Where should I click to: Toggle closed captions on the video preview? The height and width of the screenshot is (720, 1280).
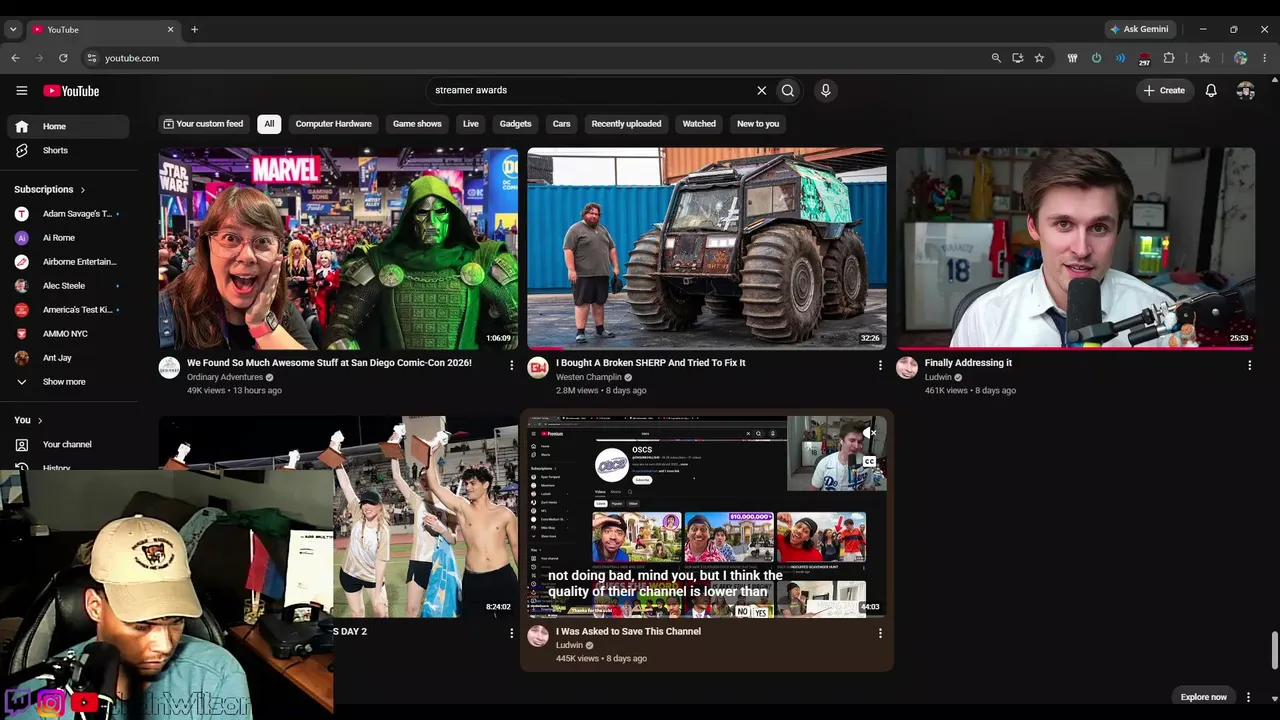pyautogui.click(x=869, y=461)
